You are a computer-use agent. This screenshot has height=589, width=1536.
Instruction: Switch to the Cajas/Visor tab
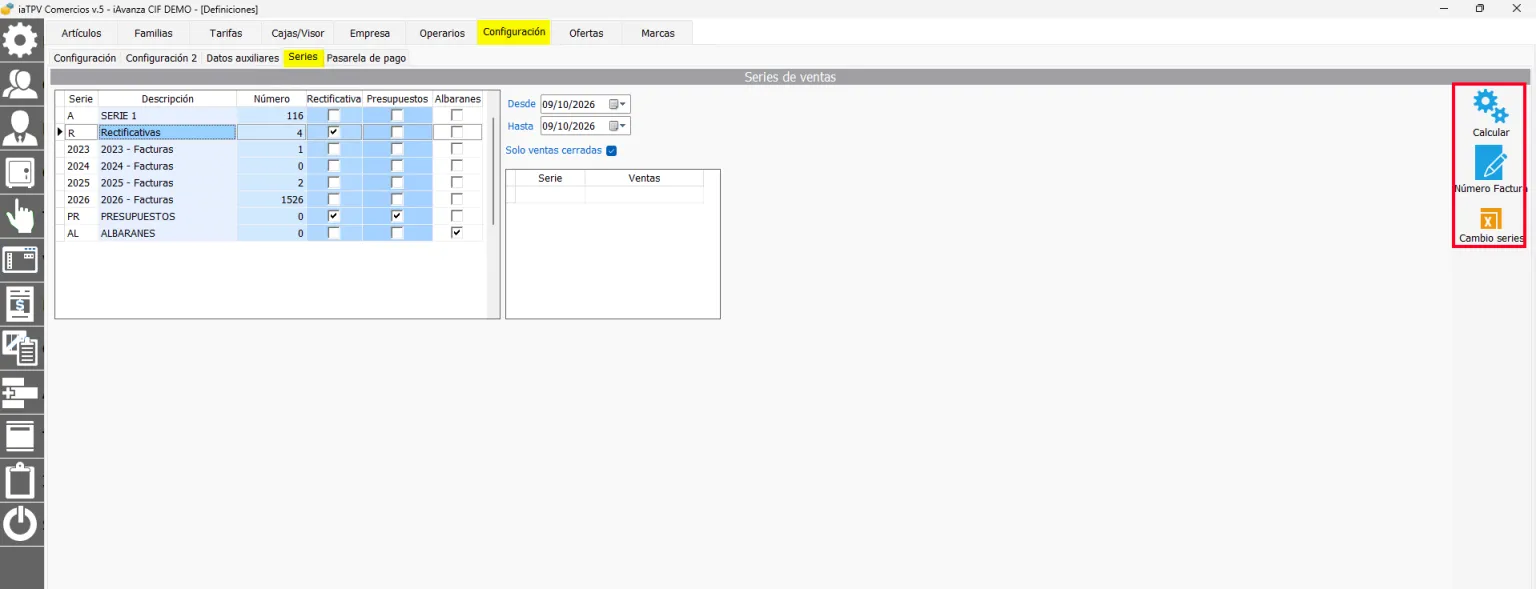(298, 33)
